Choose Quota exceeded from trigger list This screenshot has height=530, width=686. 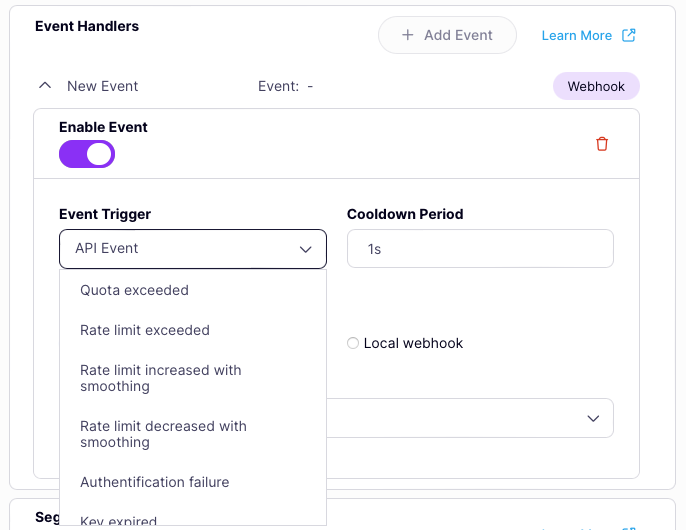click(x=134, y=290)
